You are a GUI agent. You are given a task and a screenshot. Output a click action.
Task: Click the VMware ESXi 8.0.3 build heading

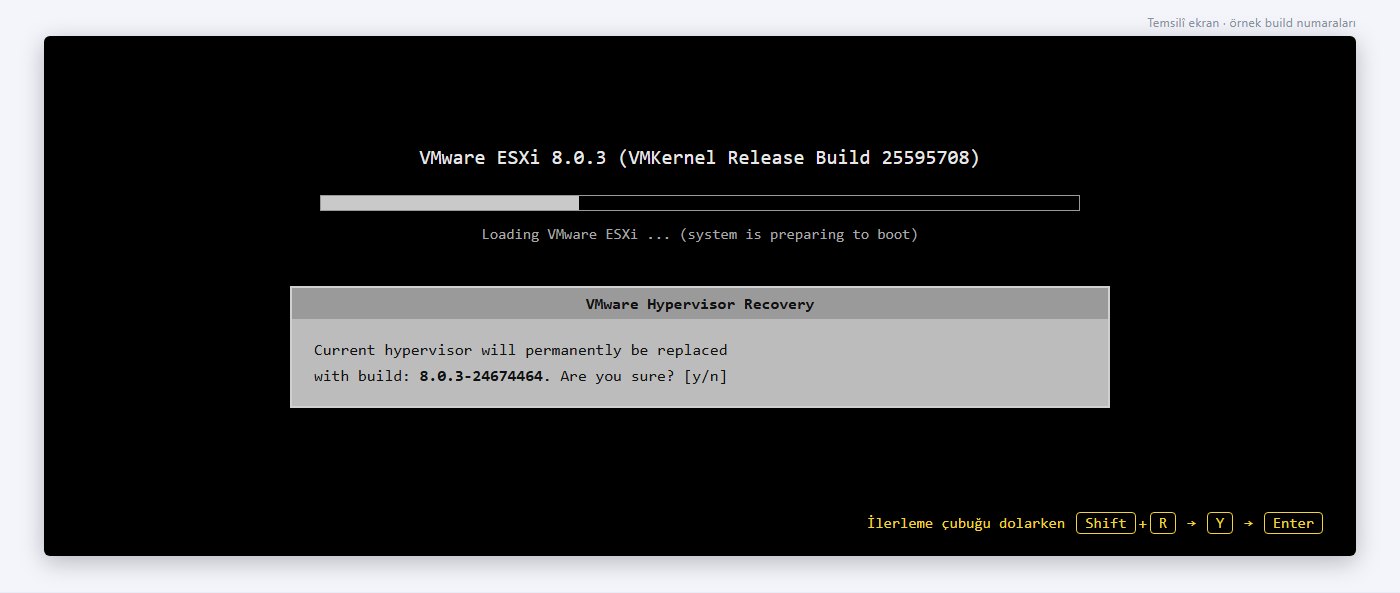coord(700,158)
